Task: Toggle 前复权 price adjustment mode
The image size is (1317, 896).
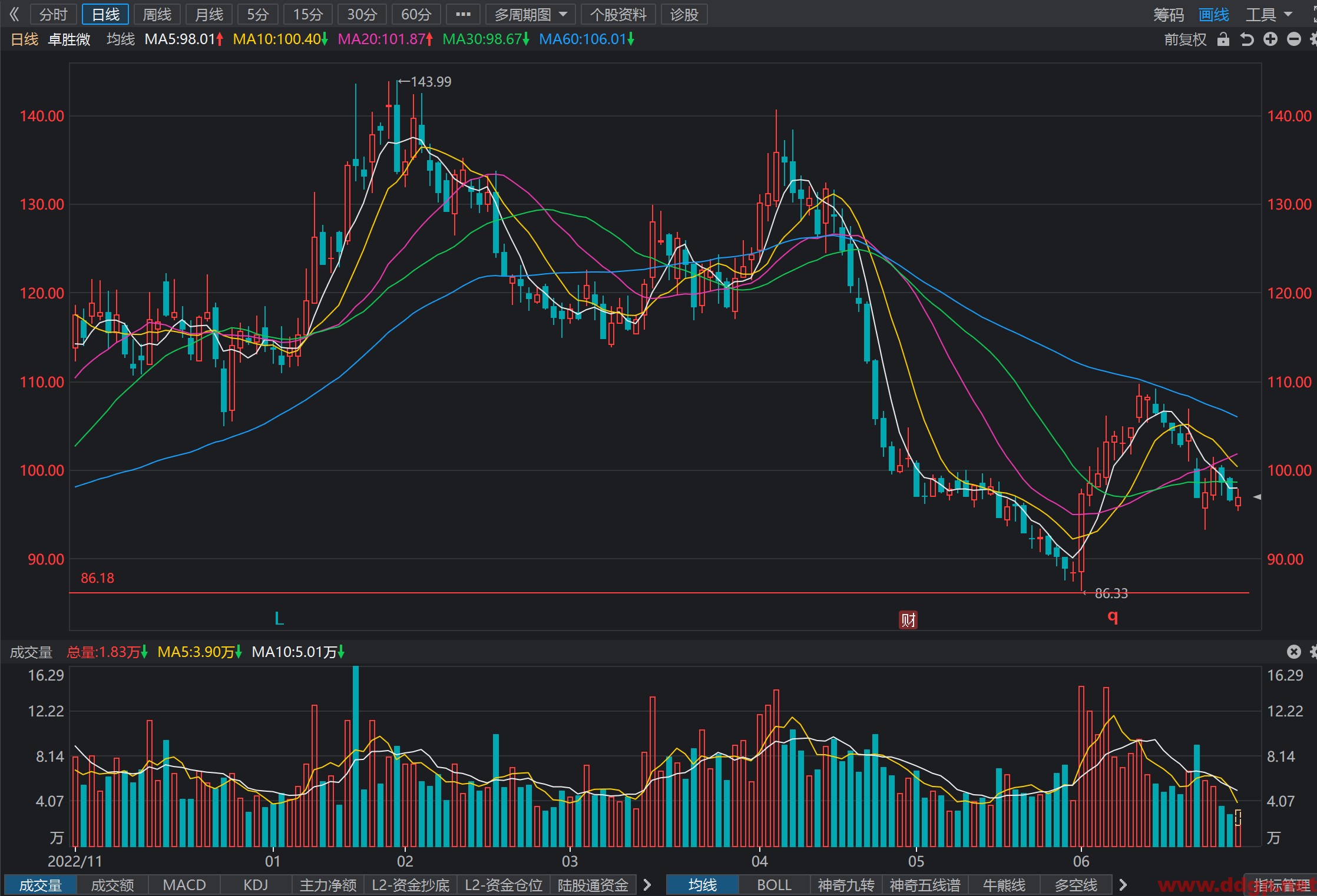Action: [1185, 39]
